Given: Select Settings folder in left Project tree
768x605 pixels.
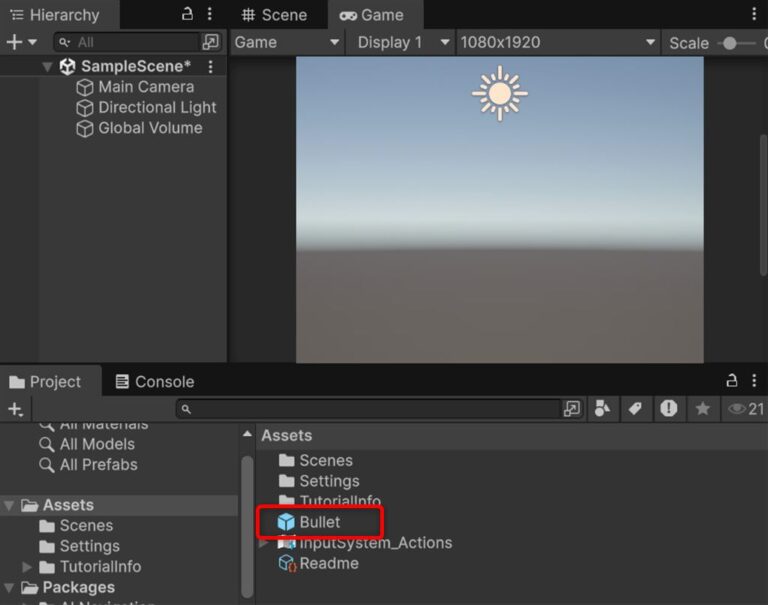Looking at the screenshot, I should 89,546.
